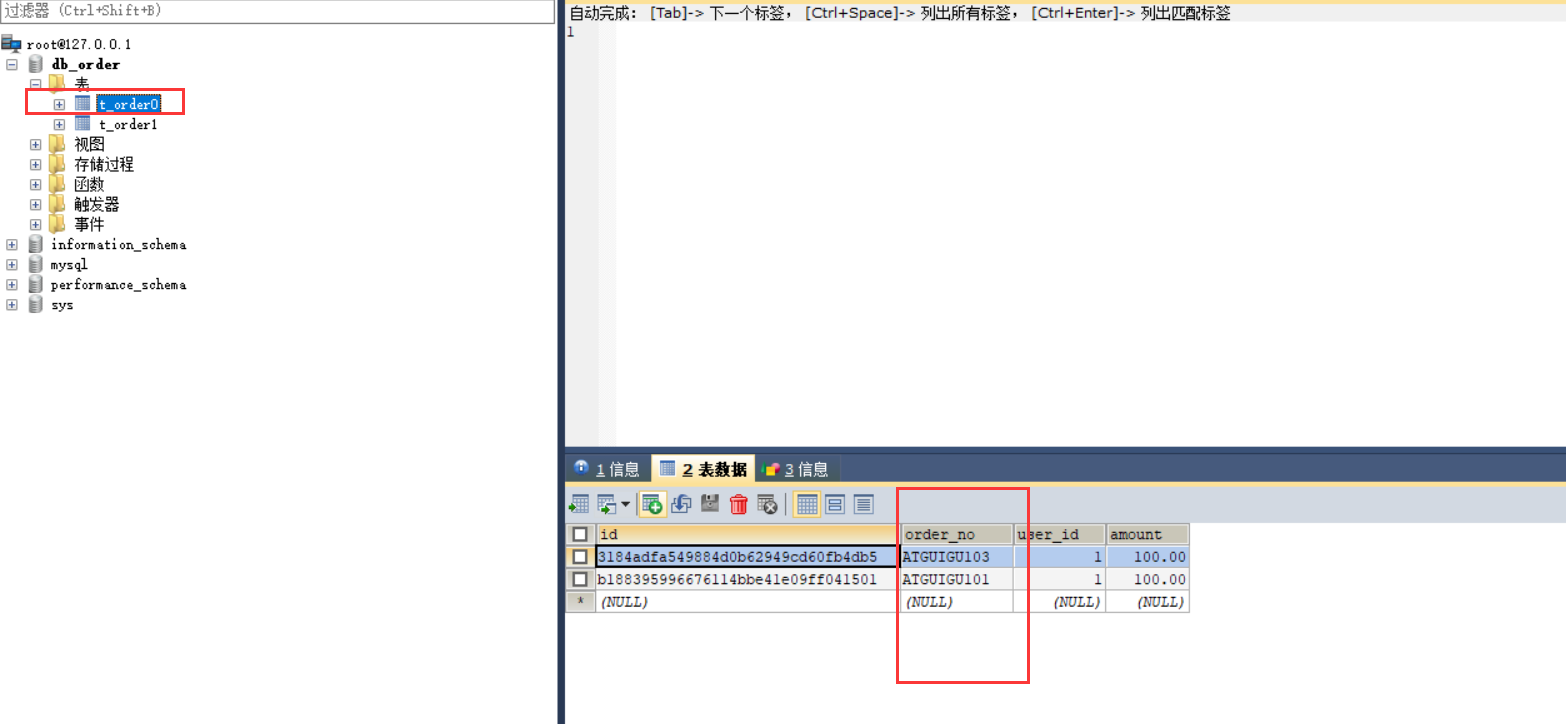This screenshot has width=1566, height=724.
Task: Expand the 函数 functions folder
Action: point(36,184)
